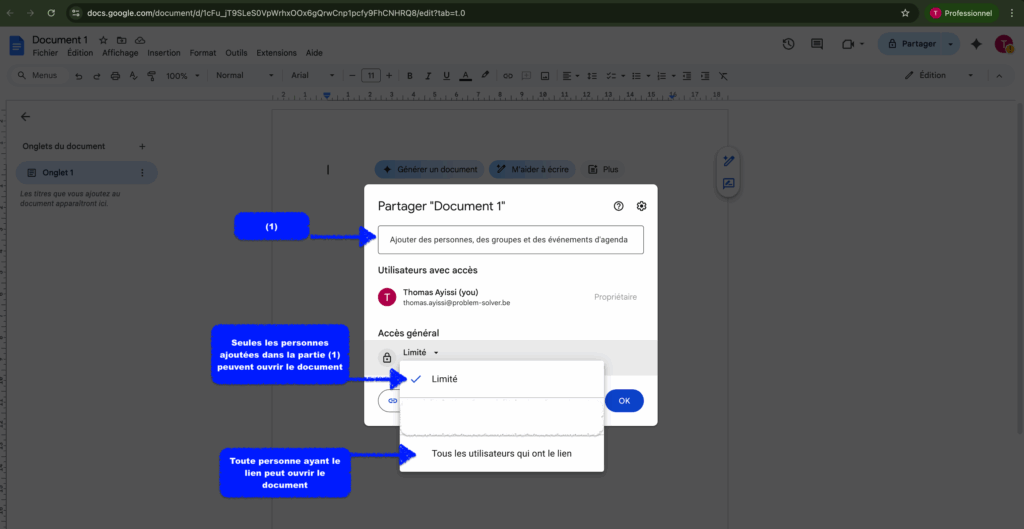This screenshot has width=1024, height=529.
Task: Star the document with star icon
Action: [103, 40]
